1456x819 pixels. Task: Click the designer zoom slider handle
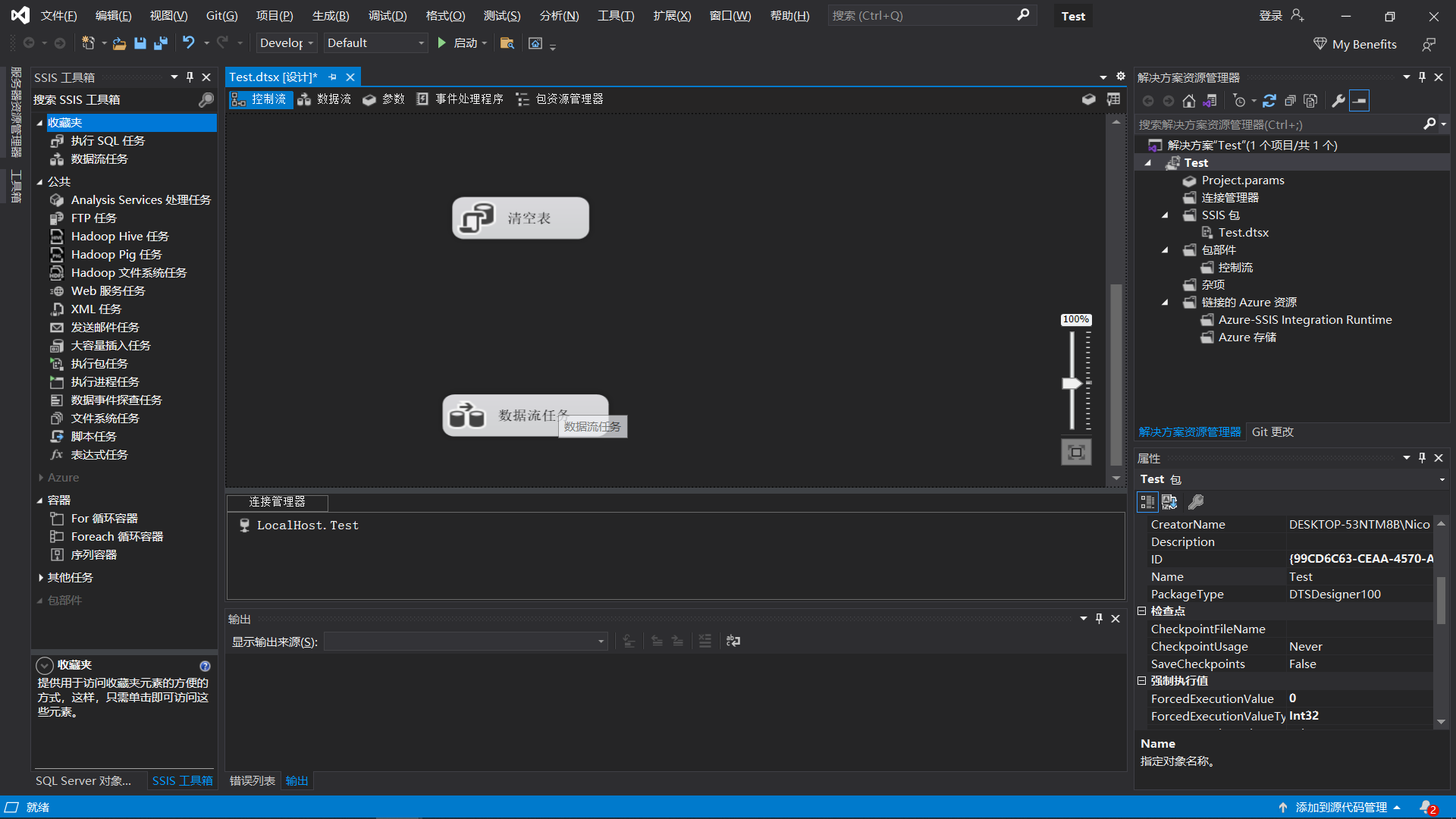click(1072, 384)
